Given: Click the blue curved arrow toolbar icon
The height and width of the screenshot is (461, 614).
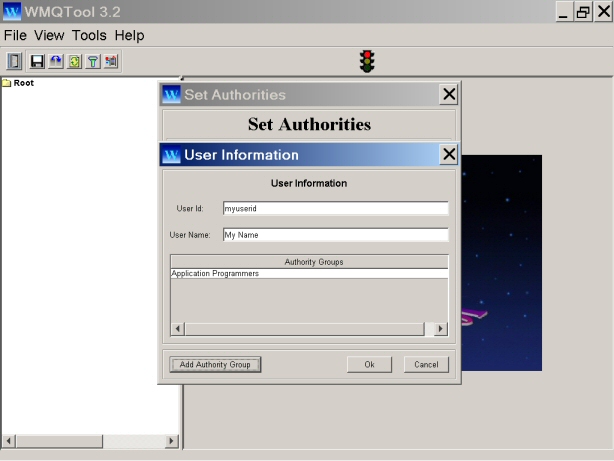Looking at the screenshot, I should 56,61.
